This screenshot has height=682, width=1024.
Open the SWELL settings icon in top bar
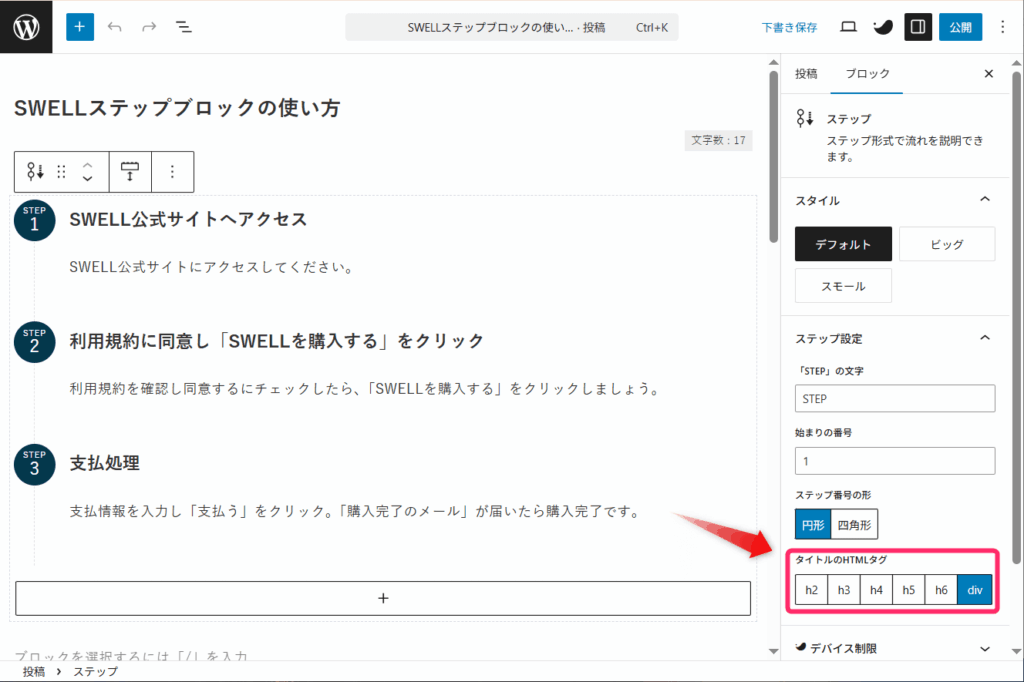click(882, 27)
